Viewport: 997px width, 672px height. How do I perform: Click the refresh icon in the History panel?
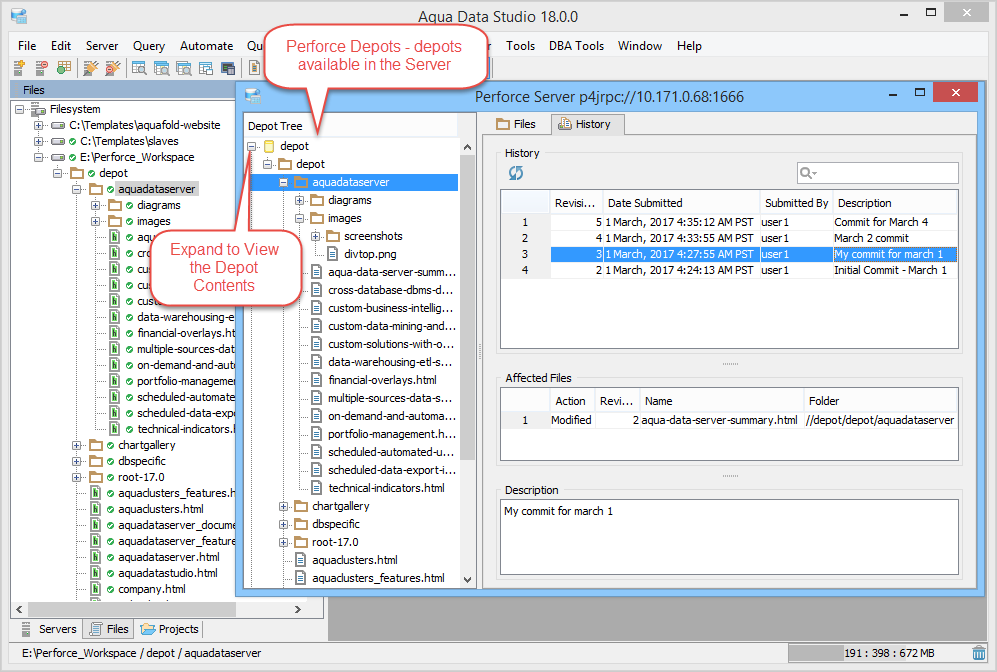click(x=516, y=173)
